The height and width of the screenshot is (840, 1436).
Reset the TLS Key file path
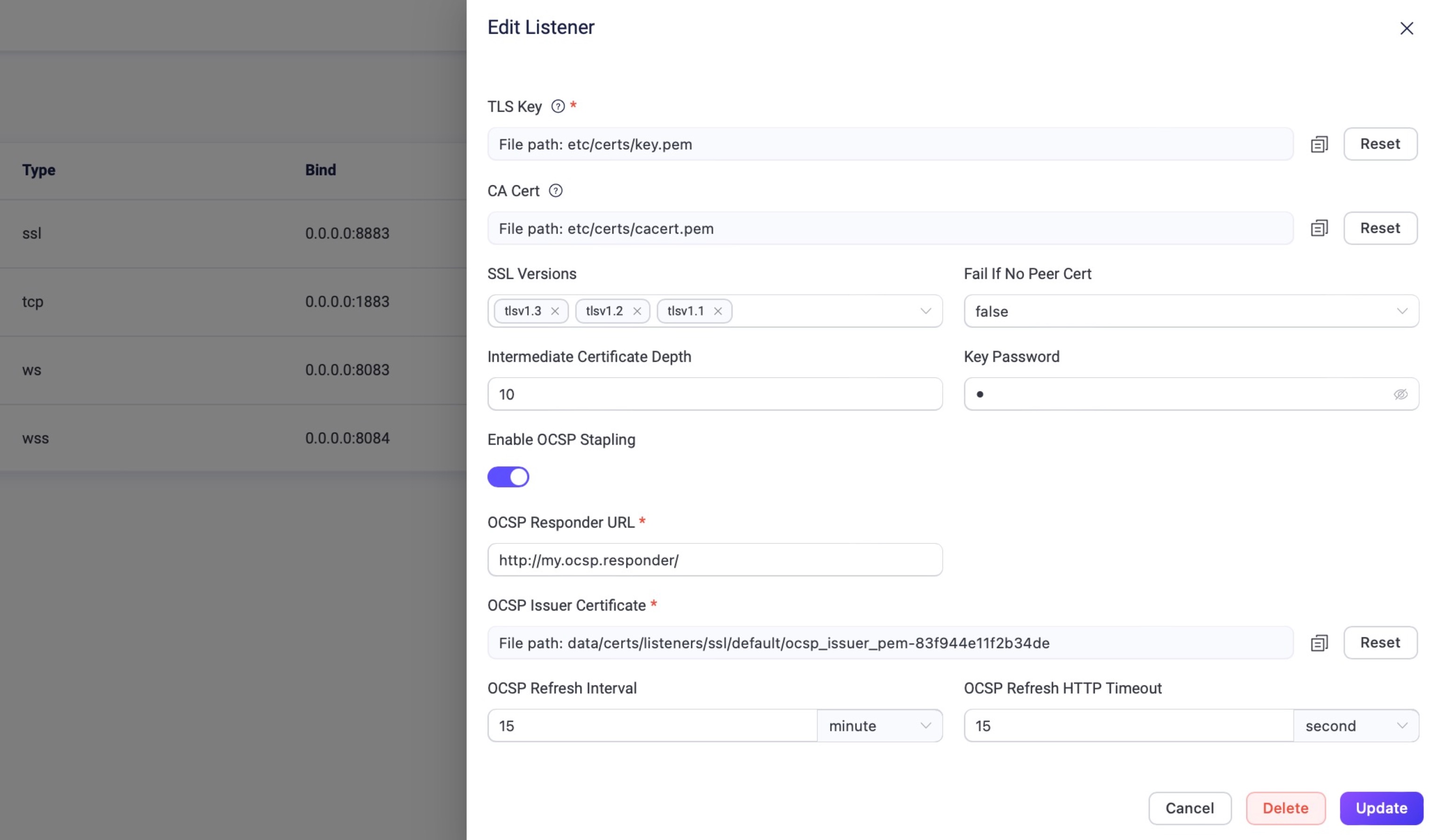(1380, 144)
